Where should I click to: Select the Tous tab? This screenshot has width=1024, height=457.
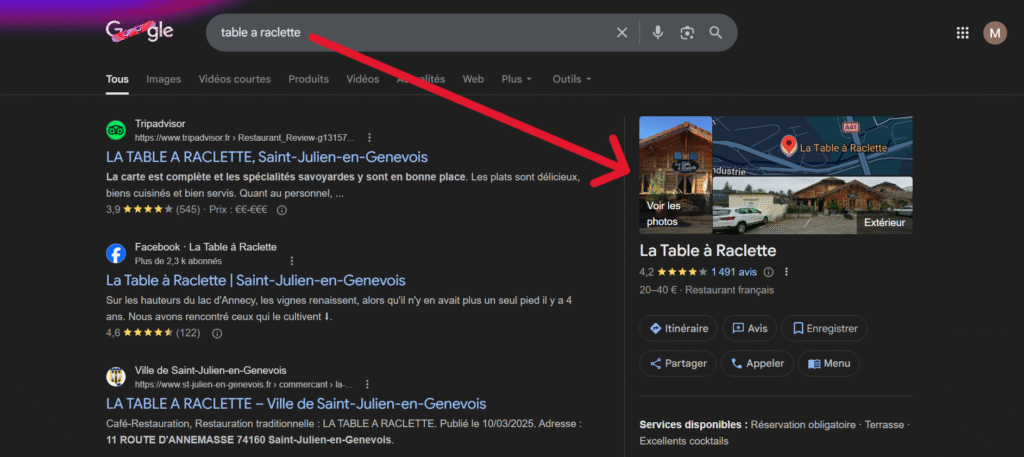(117, 79)
